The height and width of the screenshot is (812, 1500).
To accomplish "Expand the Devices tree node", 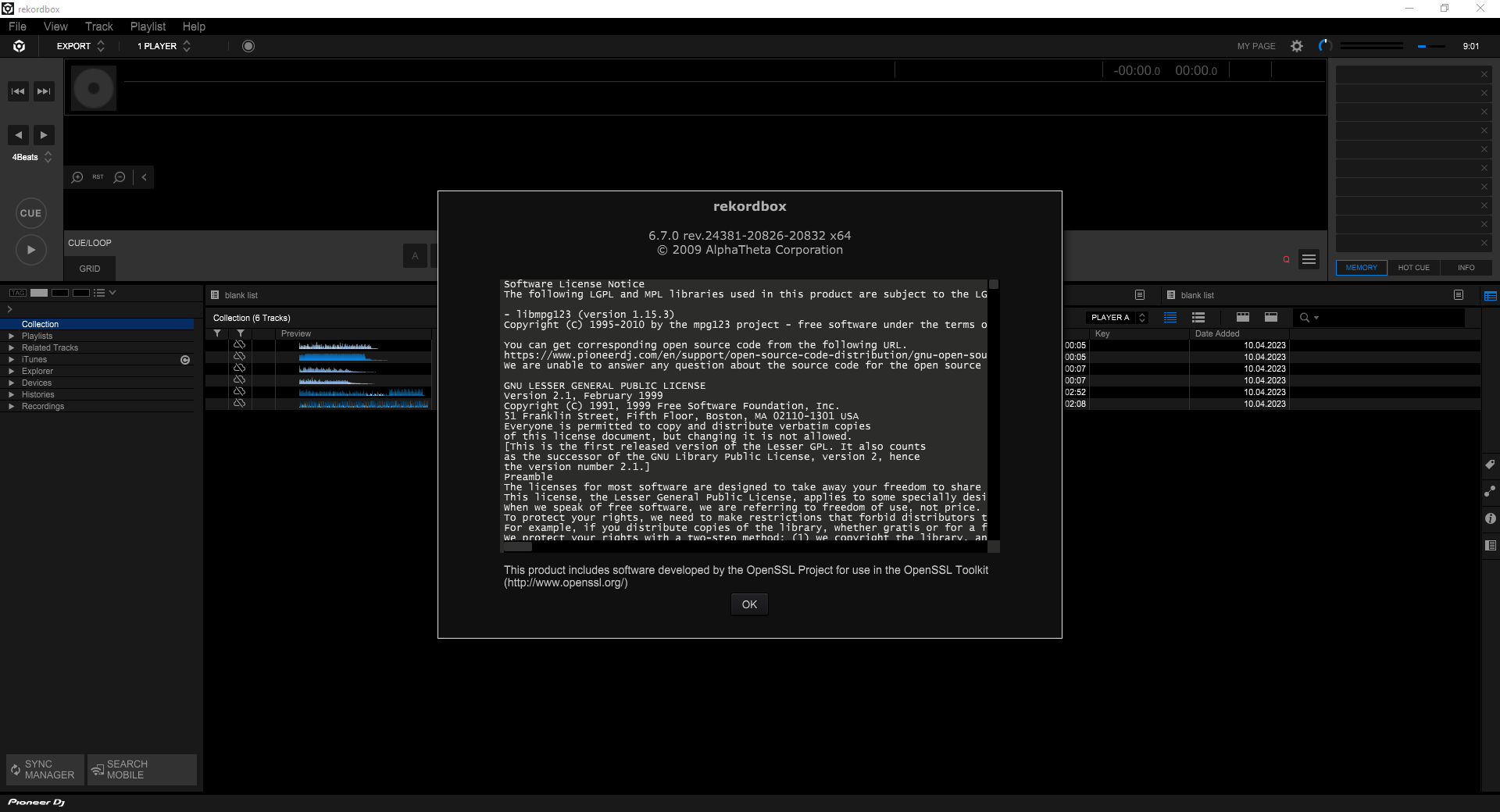I will pos(11,383).
